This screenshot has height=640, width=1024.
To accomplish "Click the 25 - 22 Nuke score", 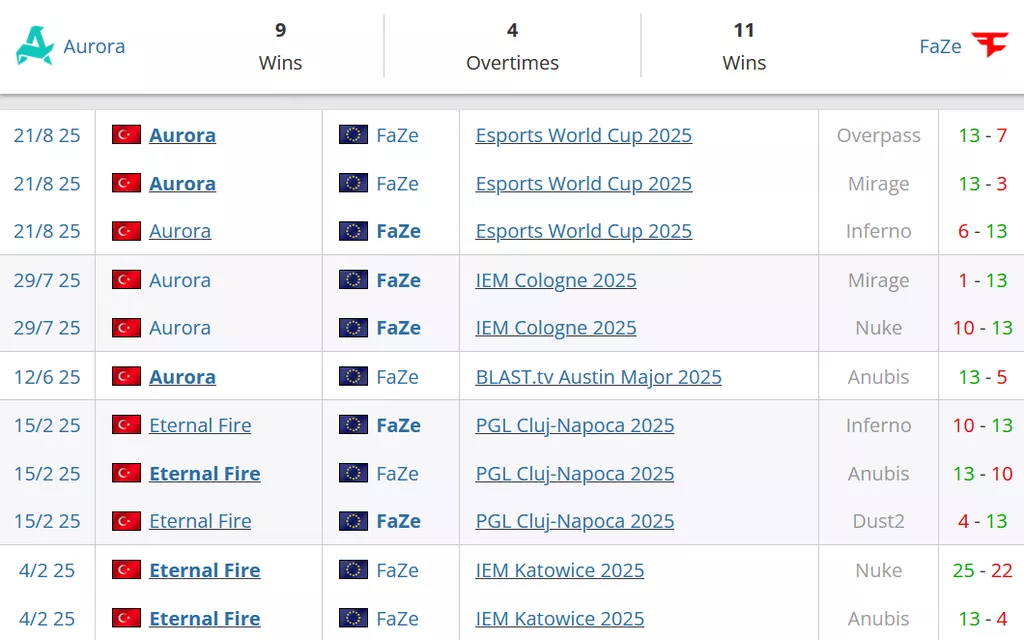I will [982, 570].
